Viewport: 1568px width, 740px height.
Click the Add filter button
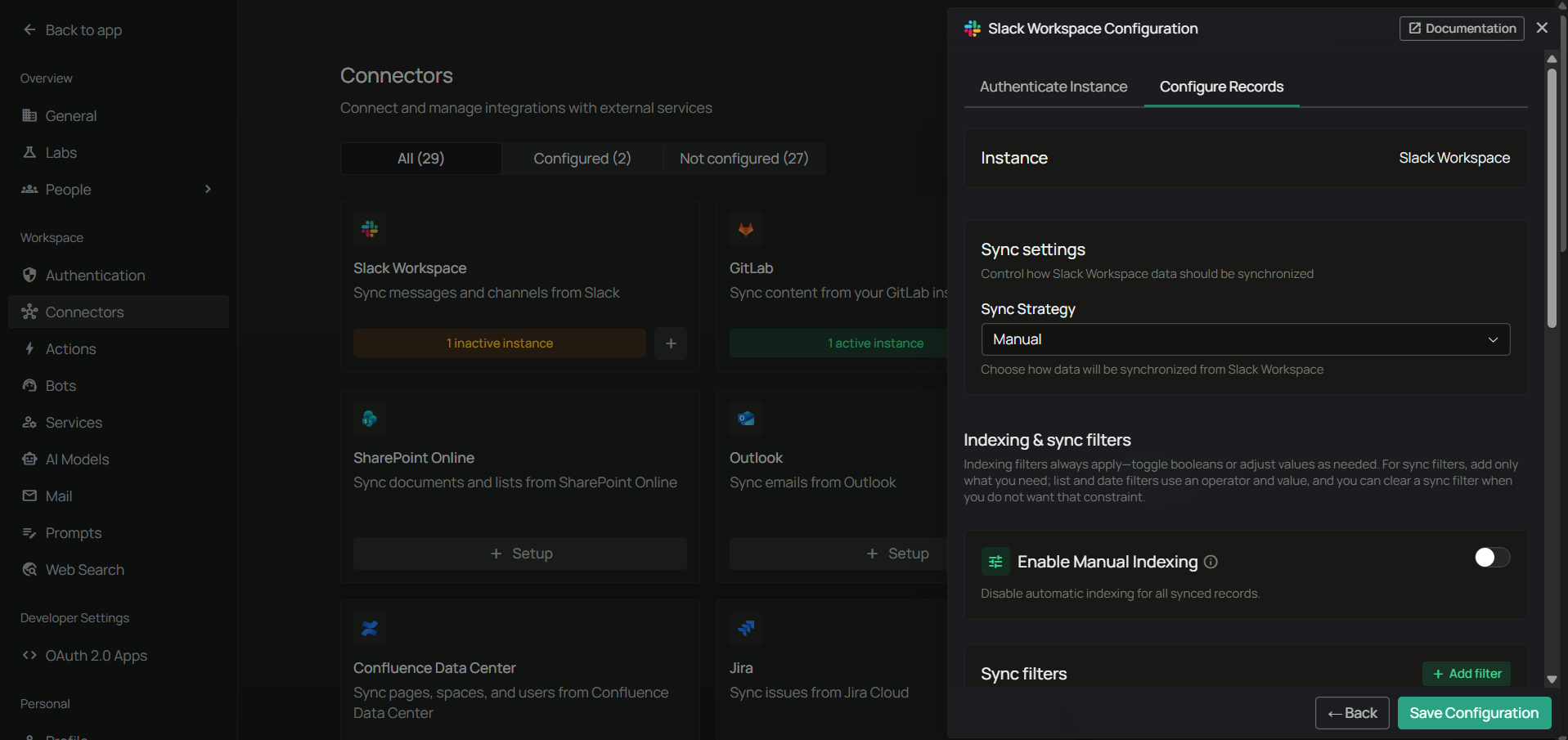tap(1467, 674)
